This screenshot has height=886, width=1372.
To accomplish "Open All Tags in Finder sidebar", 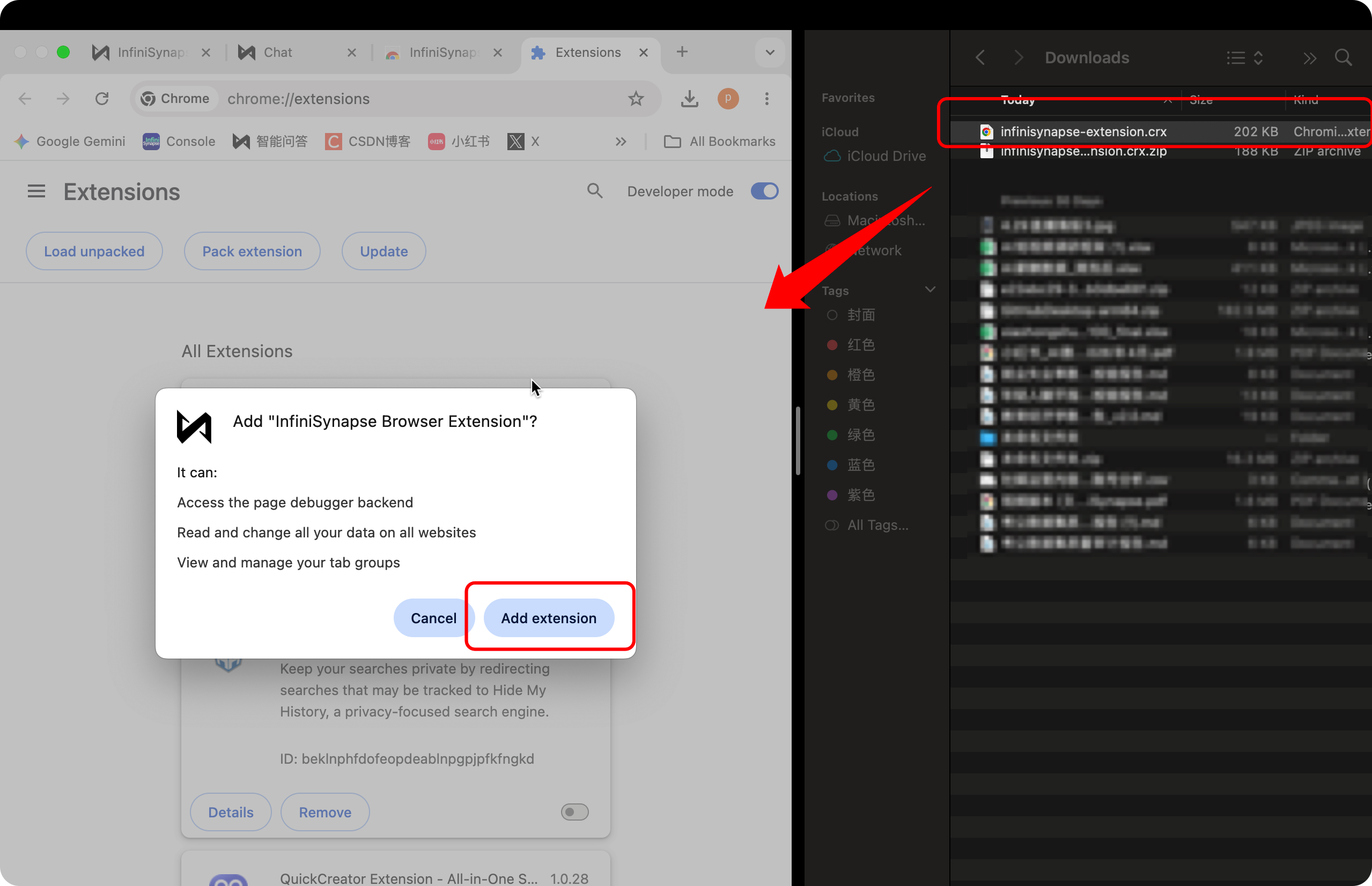I will (867, 525).
